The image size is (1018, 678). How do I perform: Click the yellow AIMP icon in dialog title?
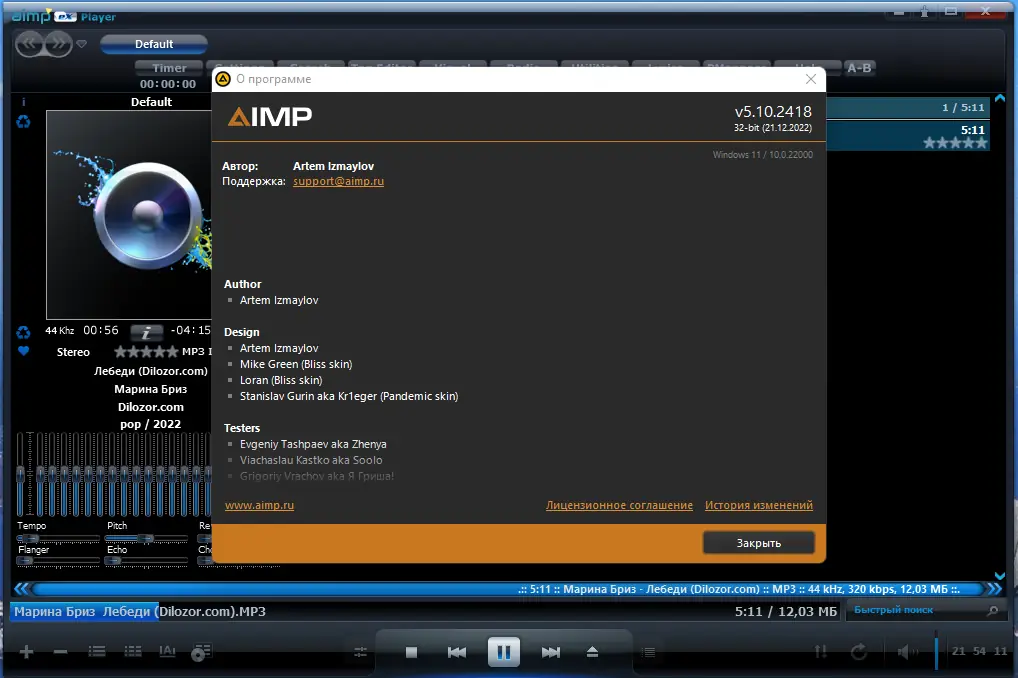click(223, 79)
